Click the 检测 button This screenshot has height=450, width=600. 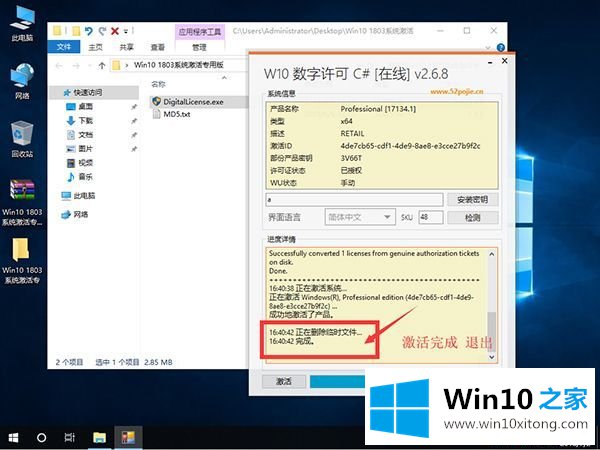point(473,217)
